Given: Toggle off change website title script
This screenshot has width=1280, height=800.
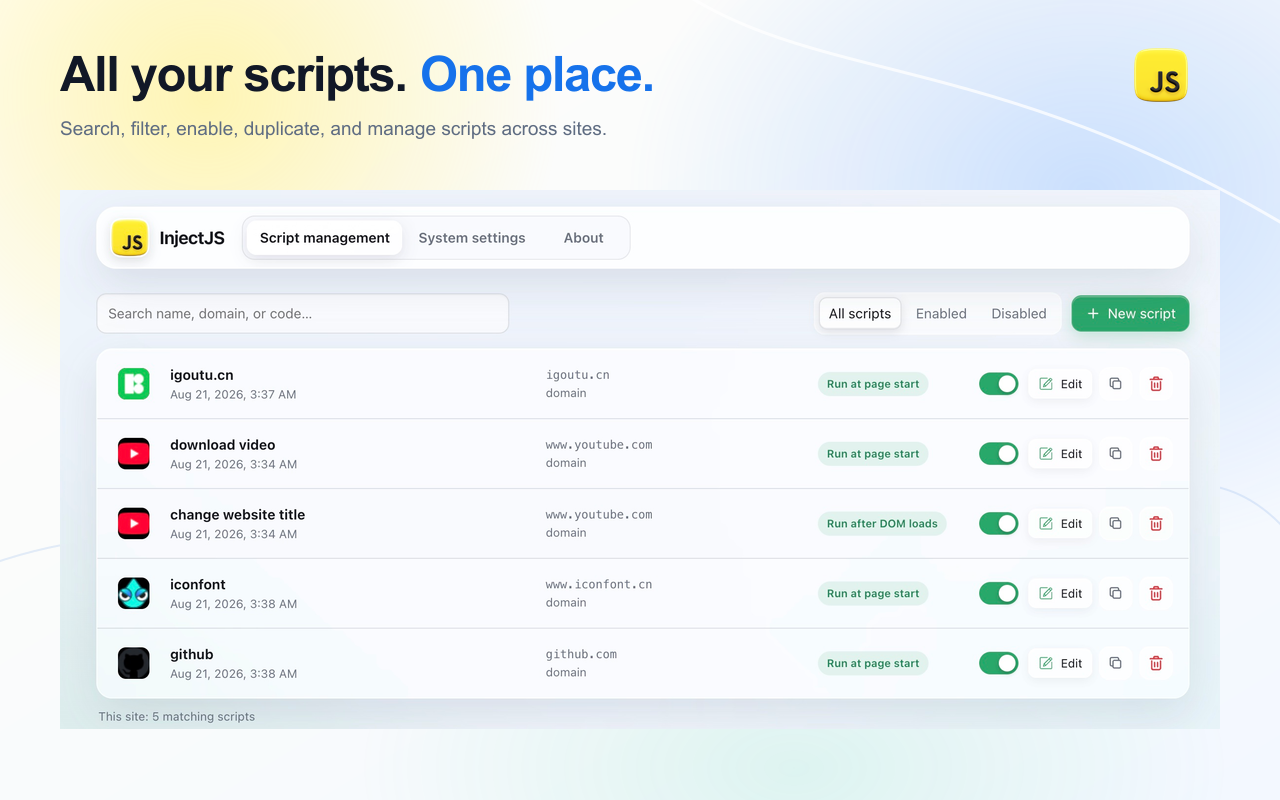Looking at the screenshot, I should pyautogui.click(x=998, y=524).
